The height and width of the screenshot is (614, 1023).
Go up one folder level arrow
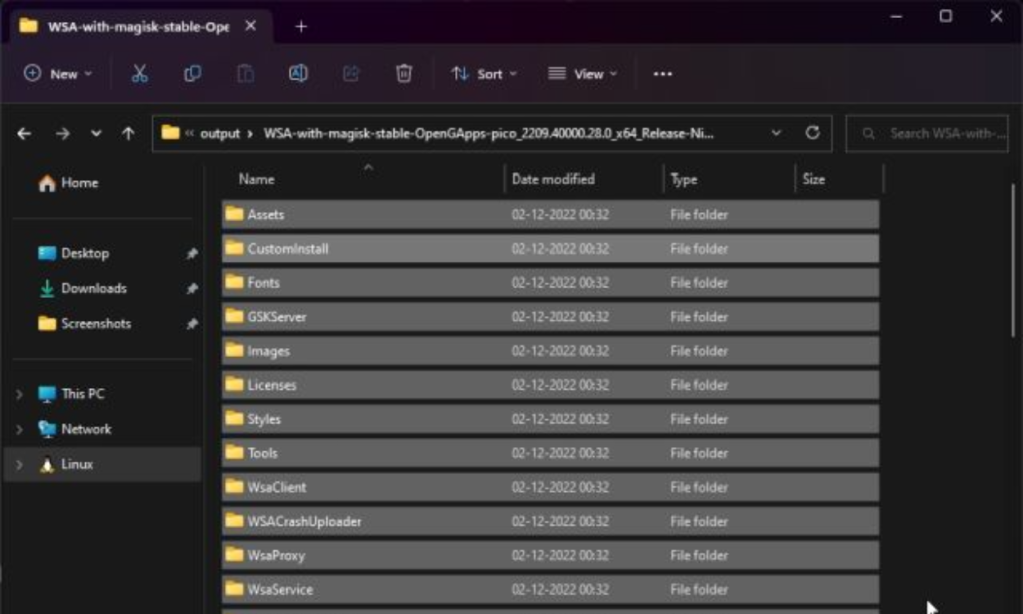[128, 134]
